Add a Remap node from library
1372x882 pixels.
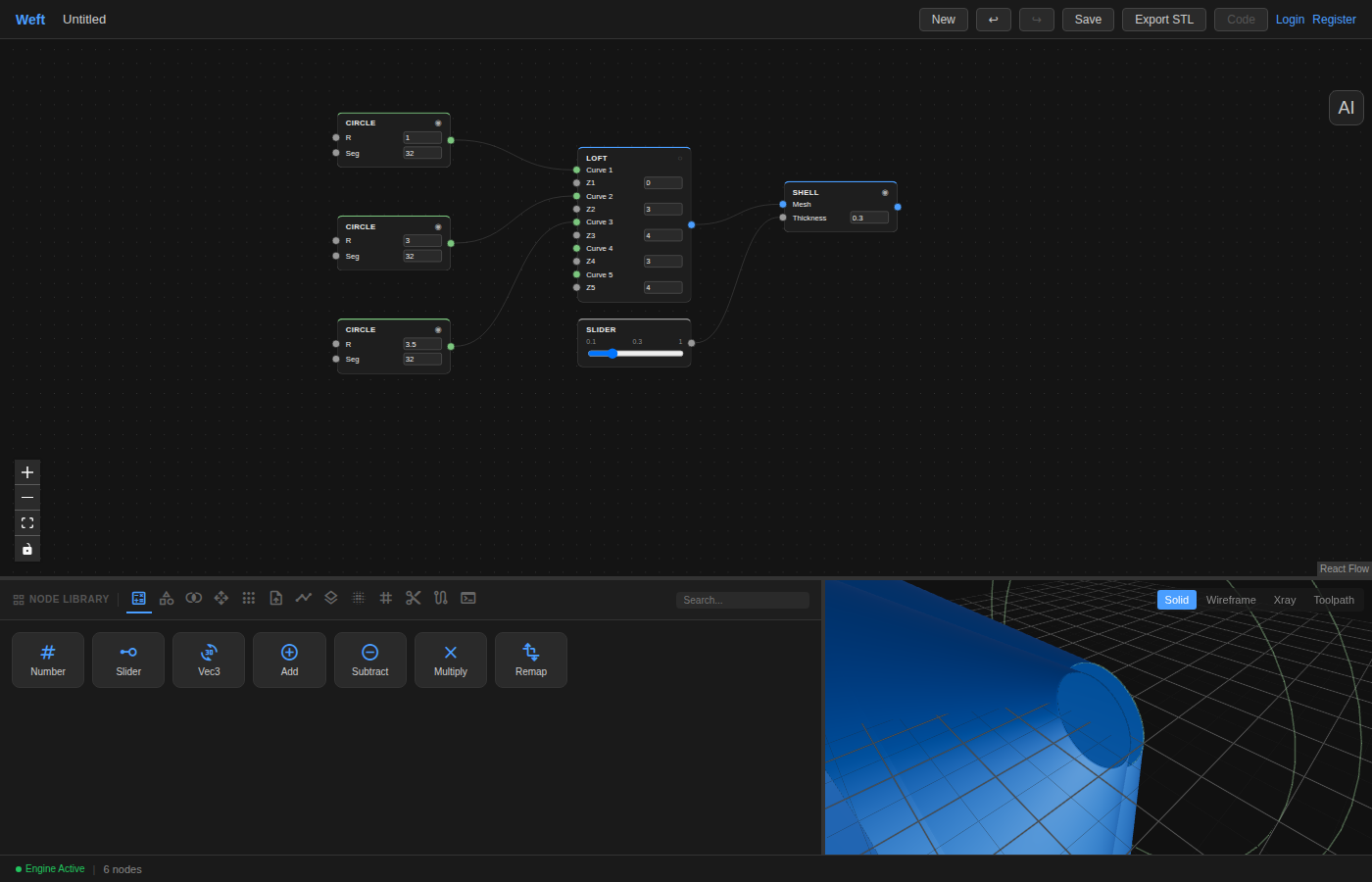(531, 660)
